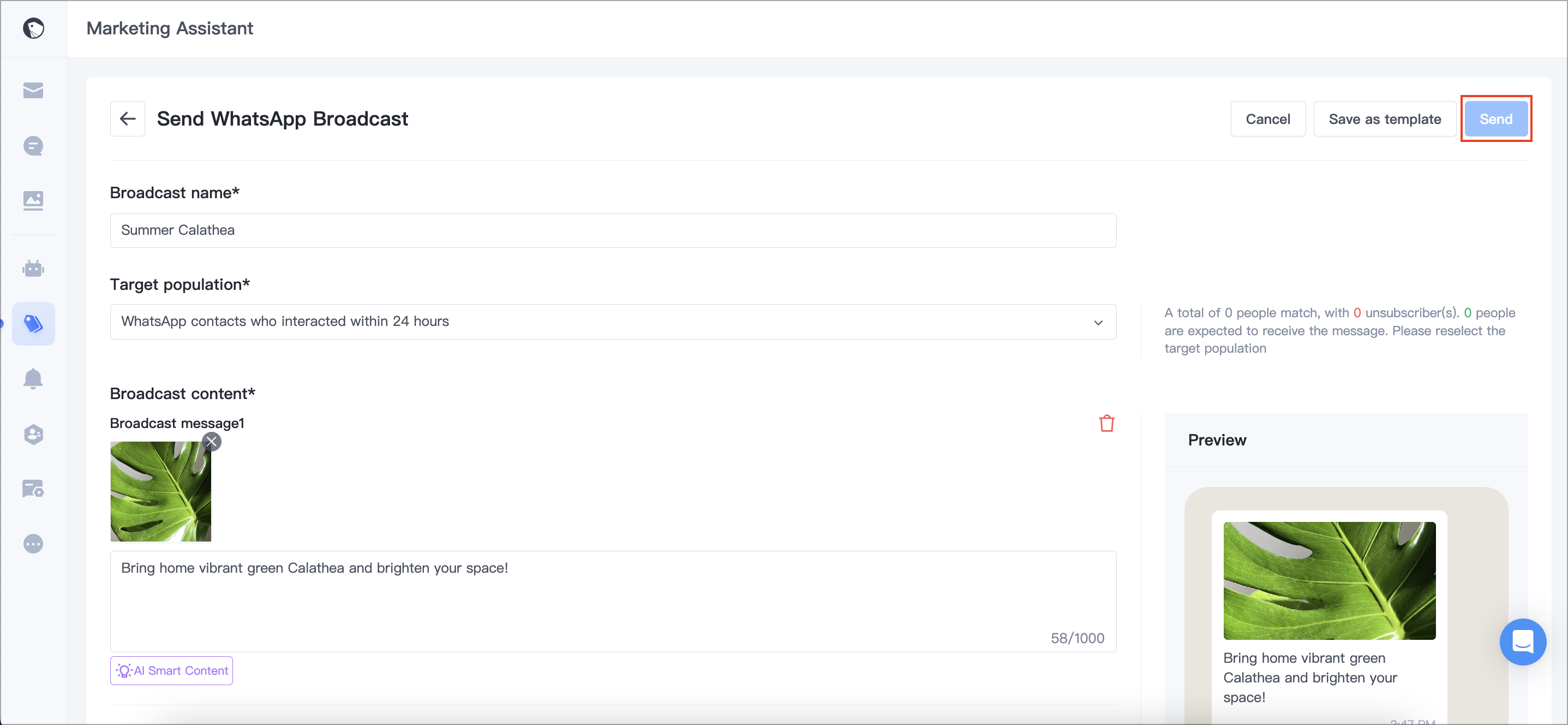The image size is (1568, 725).
Task: Click the Send button
Action: (x=1495, y=119)
